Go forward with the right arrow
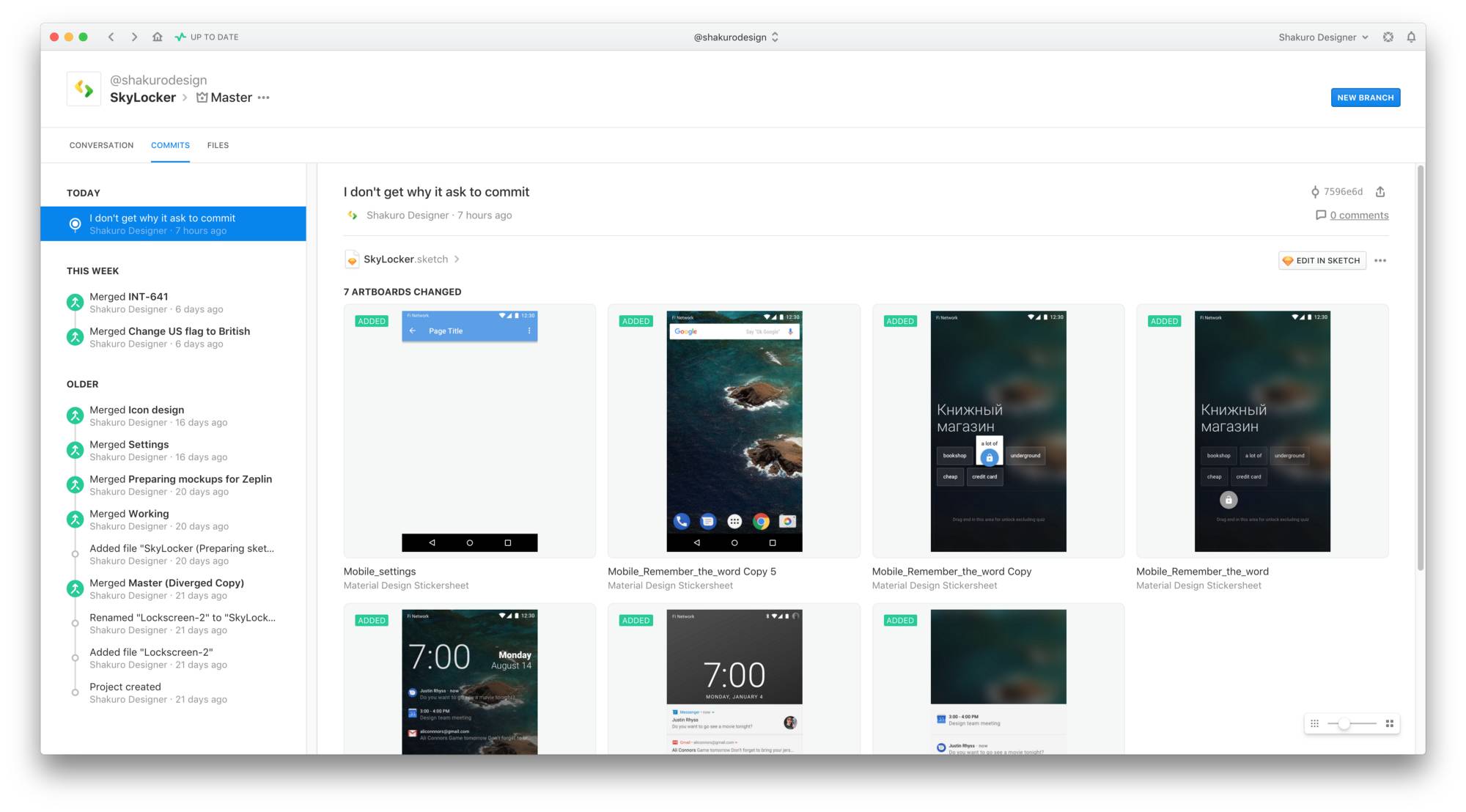This screenshot has width=1466, height=812. click(x=134, y=37)
